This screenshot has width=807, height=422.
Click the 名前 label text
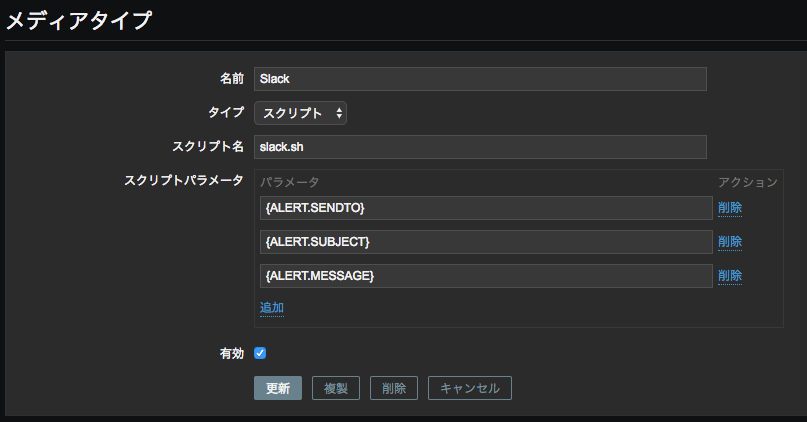pos(231,79)
